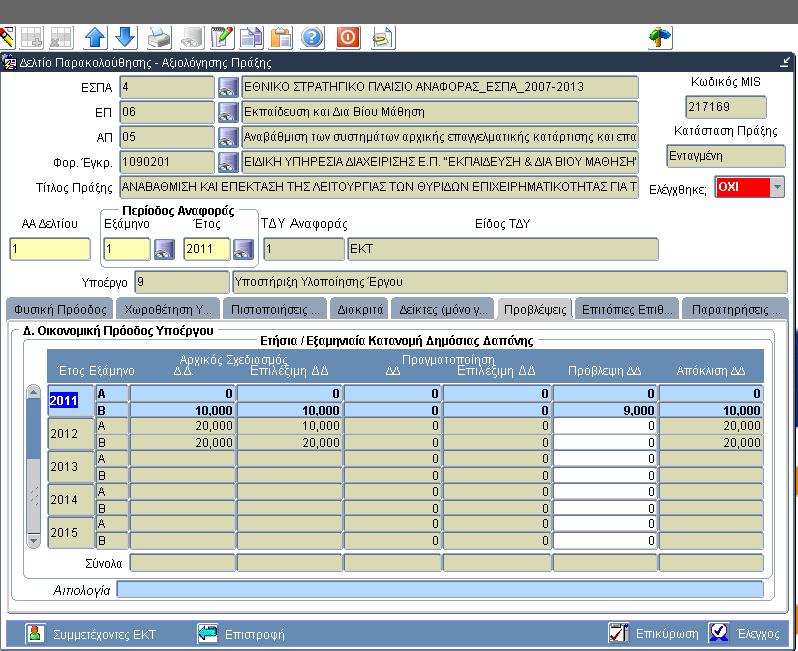The height and width of the screenshot is (651, 798).
Task: Switch to Διακριτά tab
Action: pyautogui.click(x=360, y=309)
